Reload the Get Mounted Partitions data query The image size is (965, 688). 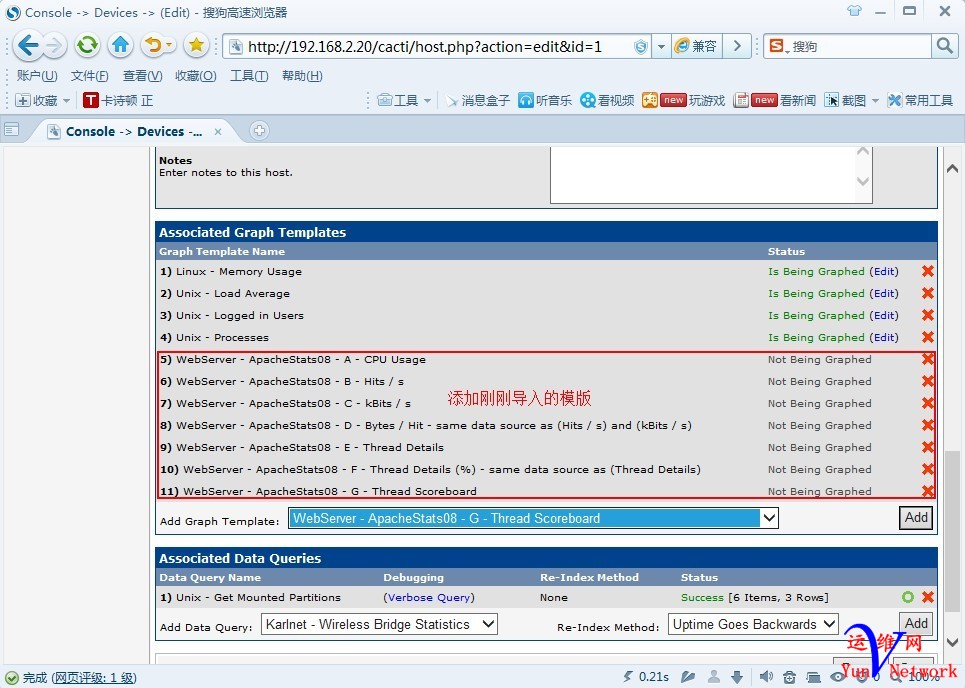[908, 597]
